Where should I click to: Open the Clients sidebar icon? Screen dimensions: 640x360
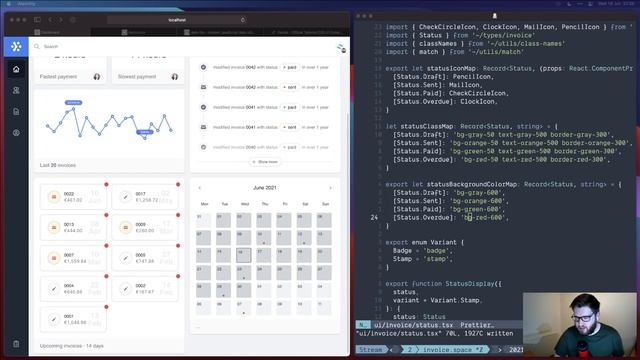16,91
